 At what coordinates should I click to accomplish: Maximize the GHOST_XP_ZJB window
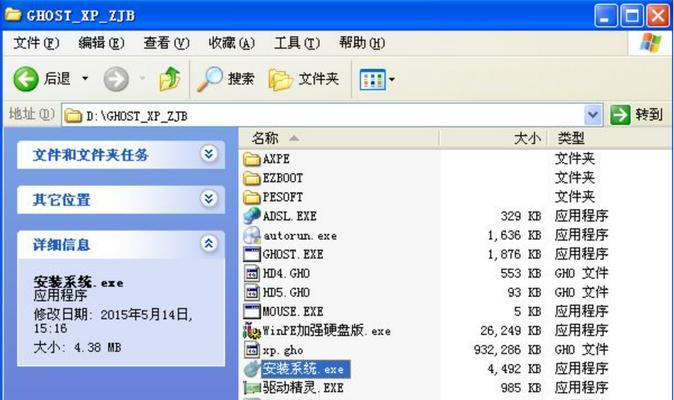pos(632,16)
